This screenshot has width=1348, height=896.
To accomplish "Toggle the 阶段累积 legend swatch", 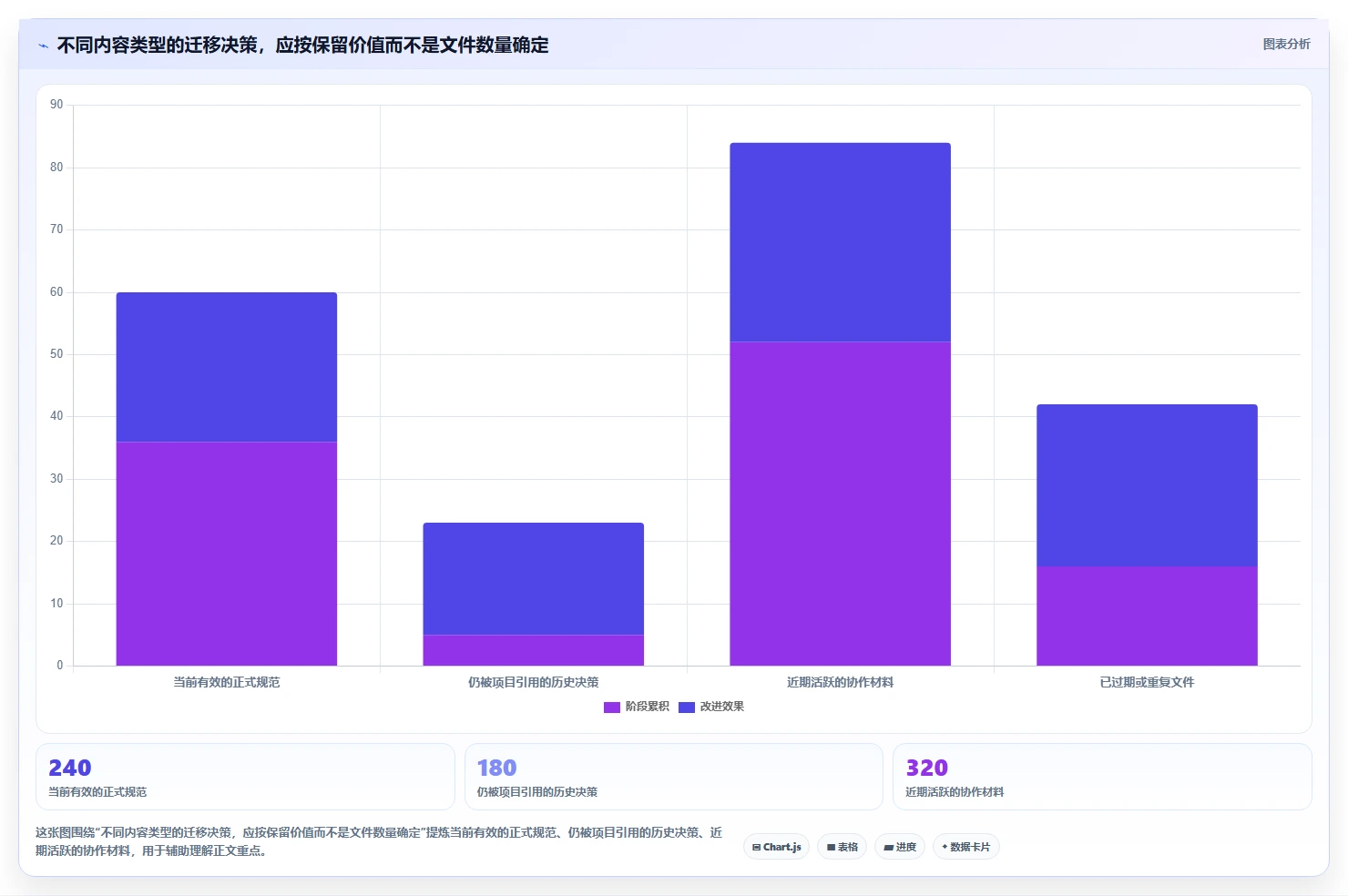I will click(x=612, y=707).
